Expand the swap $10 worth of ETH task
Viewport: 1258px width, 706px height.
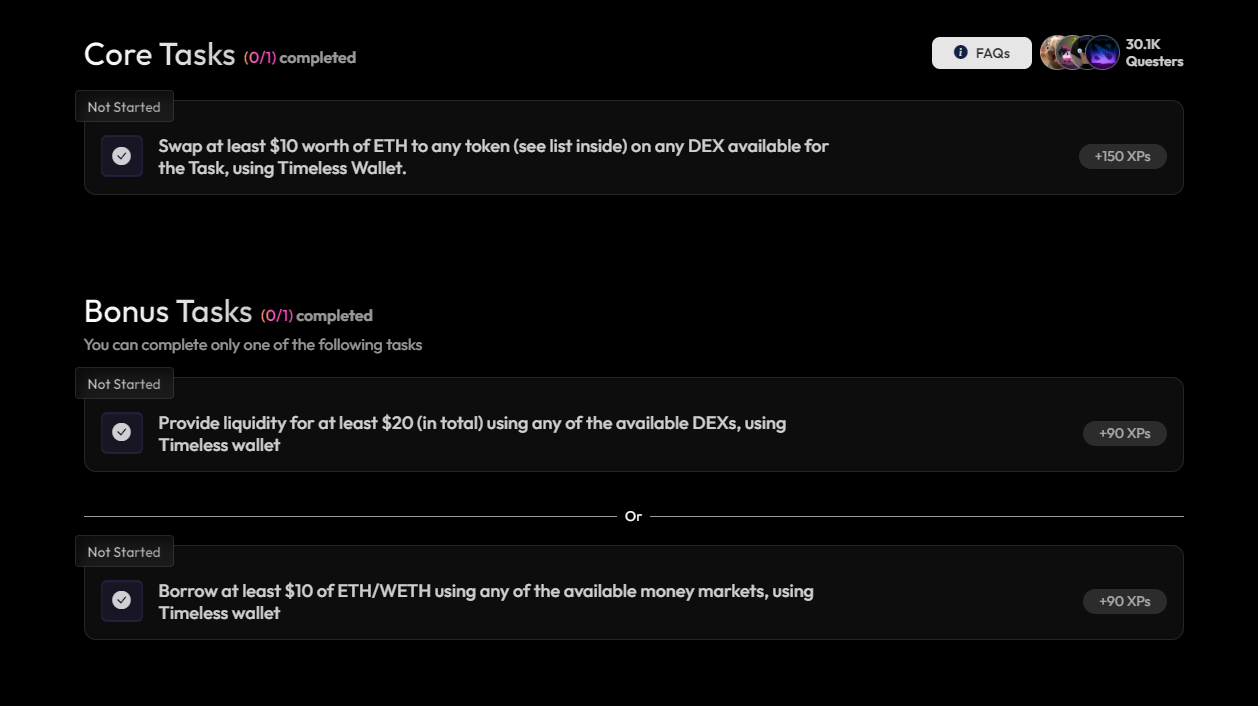pos(493,157)
